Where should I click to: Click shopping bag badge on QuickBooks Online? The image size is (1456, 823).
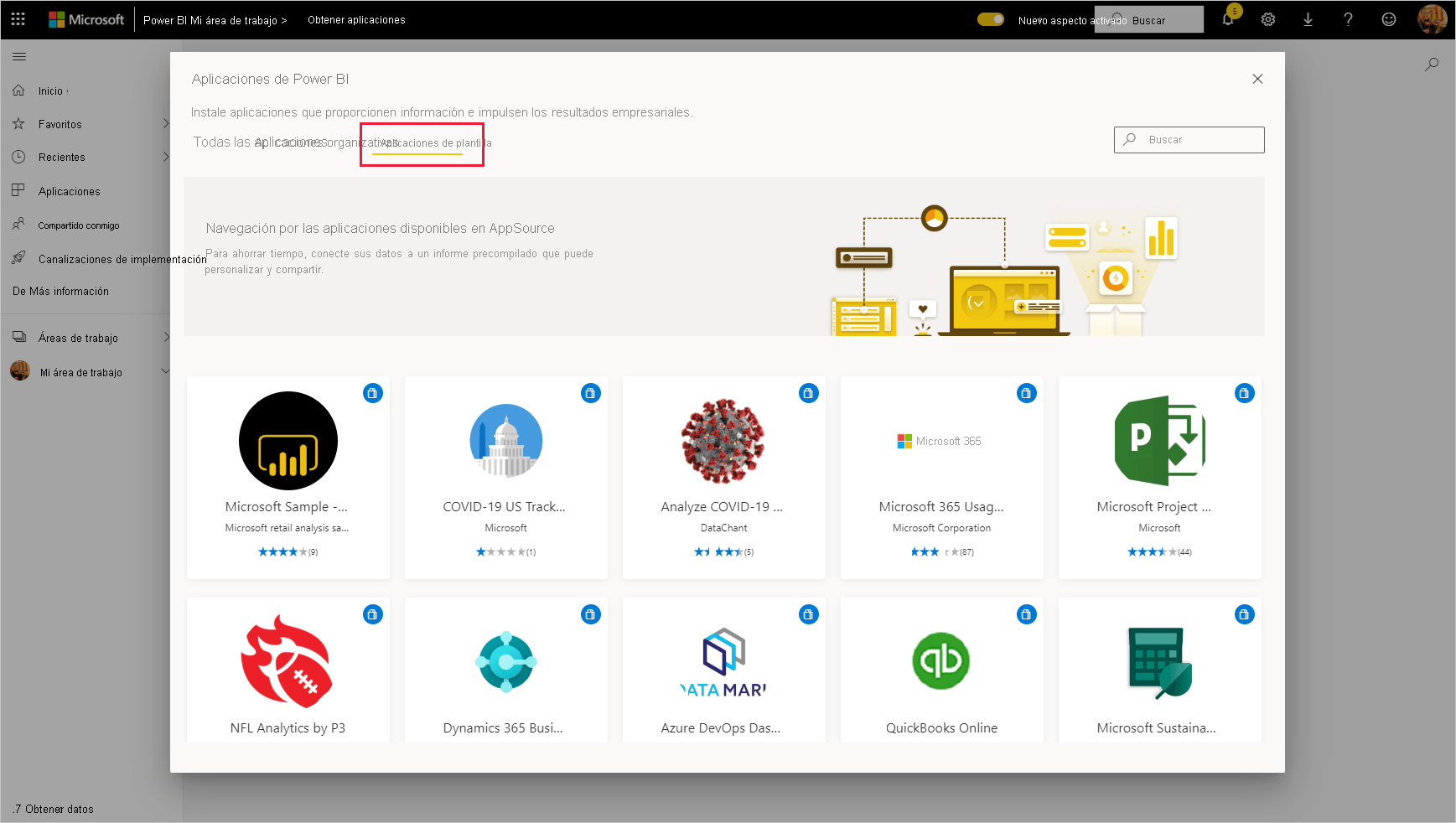point(1027,614)
